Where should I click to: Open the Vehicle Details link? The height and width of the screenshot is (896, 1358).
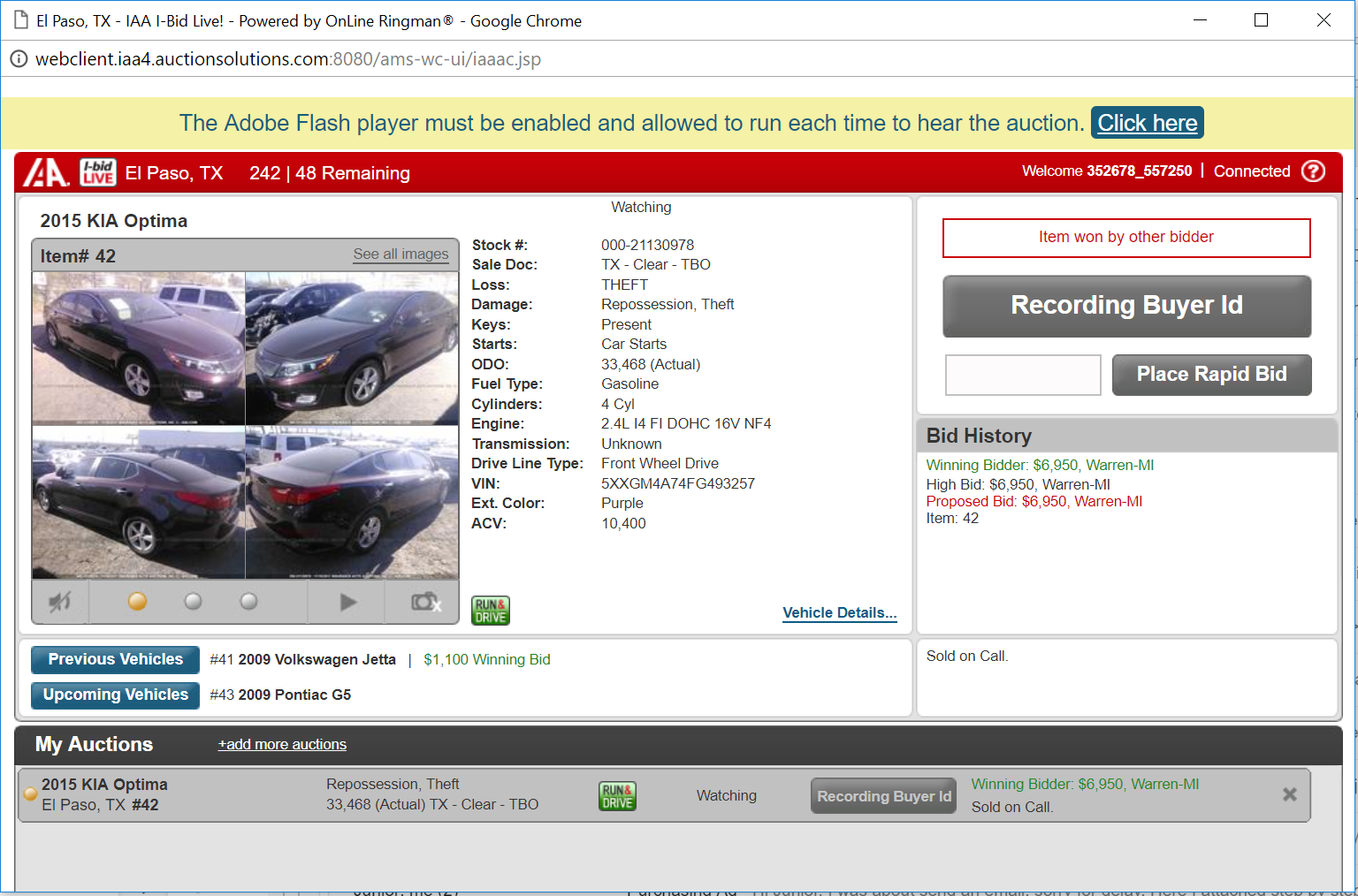tap(839, 613)
